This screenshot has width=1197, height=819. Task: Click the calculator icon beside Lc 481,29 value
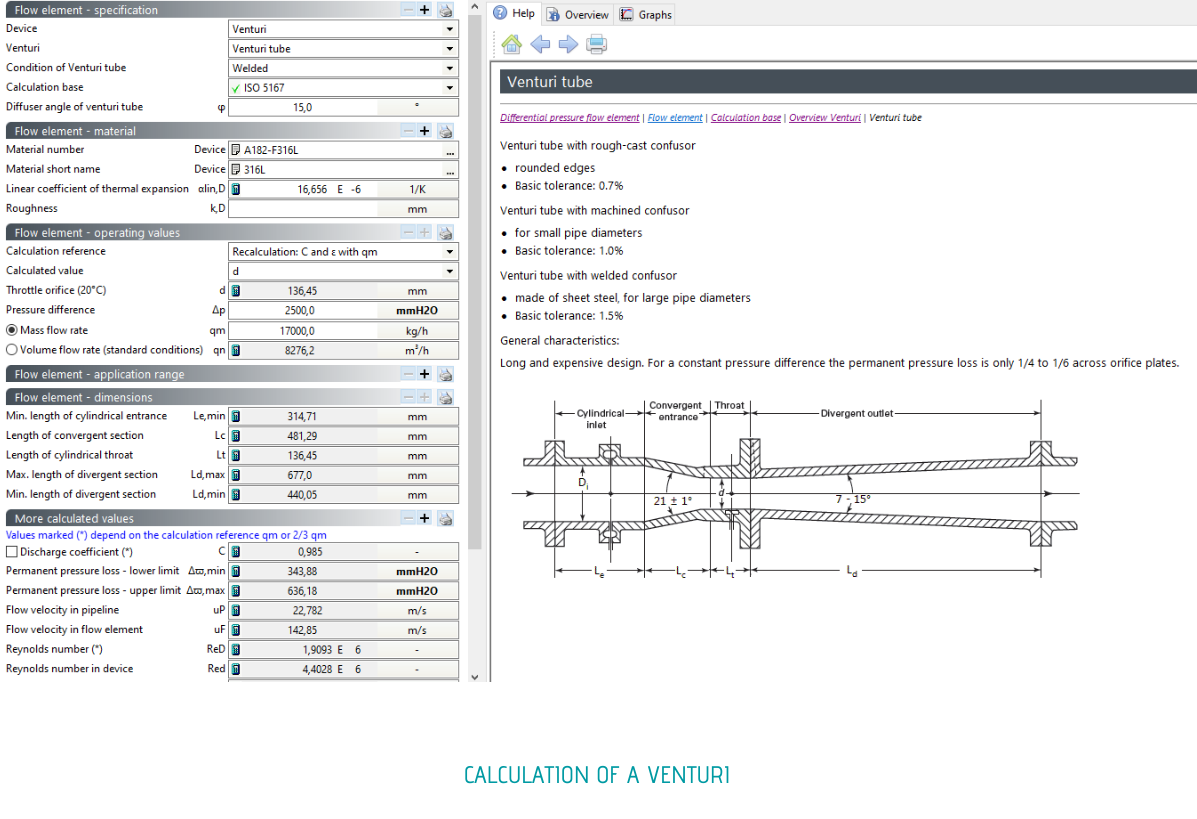[x=236, y=436]
